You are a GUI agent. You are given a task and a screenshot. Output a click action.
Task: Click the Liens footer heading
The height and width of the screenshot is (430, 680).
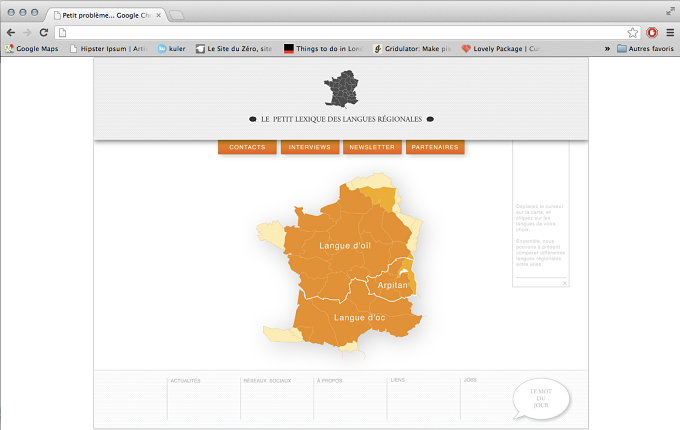pyautogui.click(x=398, y=380)
